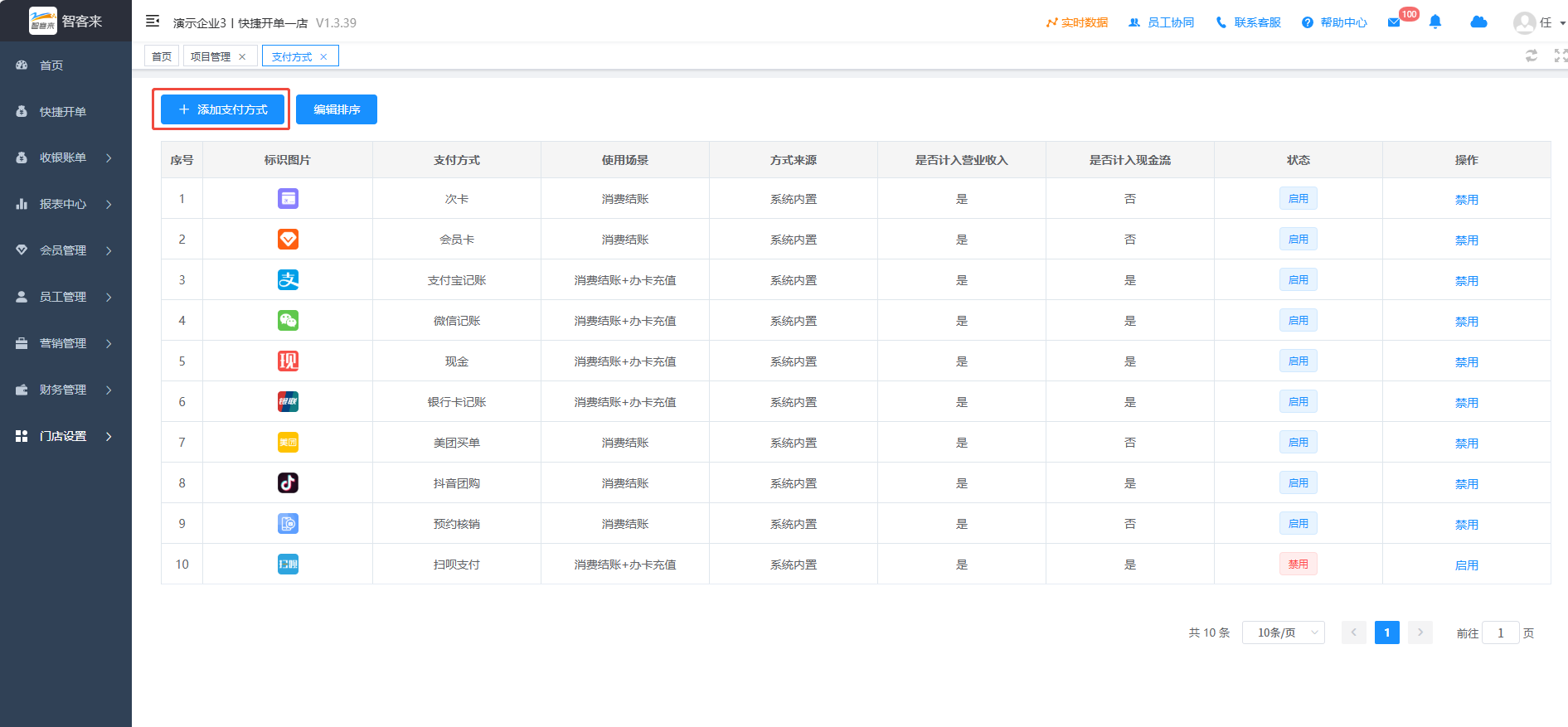Disable the 抖音团购 payment method

1467,484
